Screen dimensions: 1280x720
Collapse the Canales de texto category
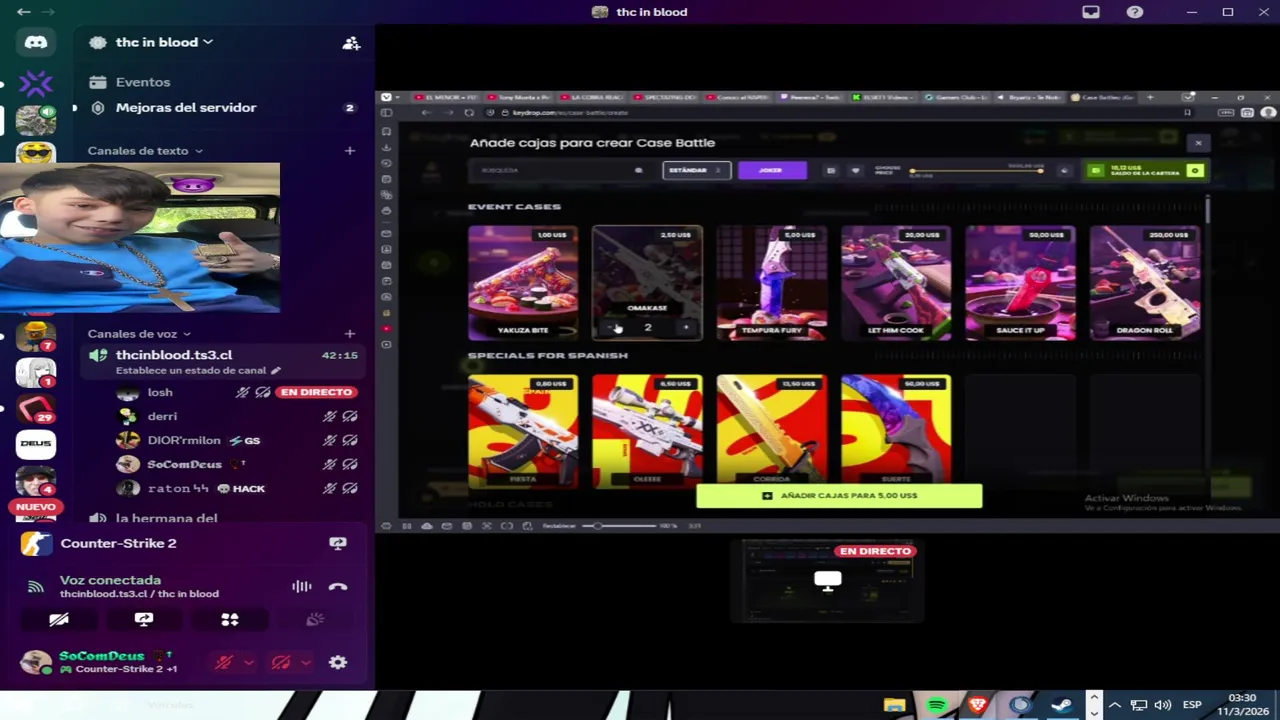pos(145,151)
